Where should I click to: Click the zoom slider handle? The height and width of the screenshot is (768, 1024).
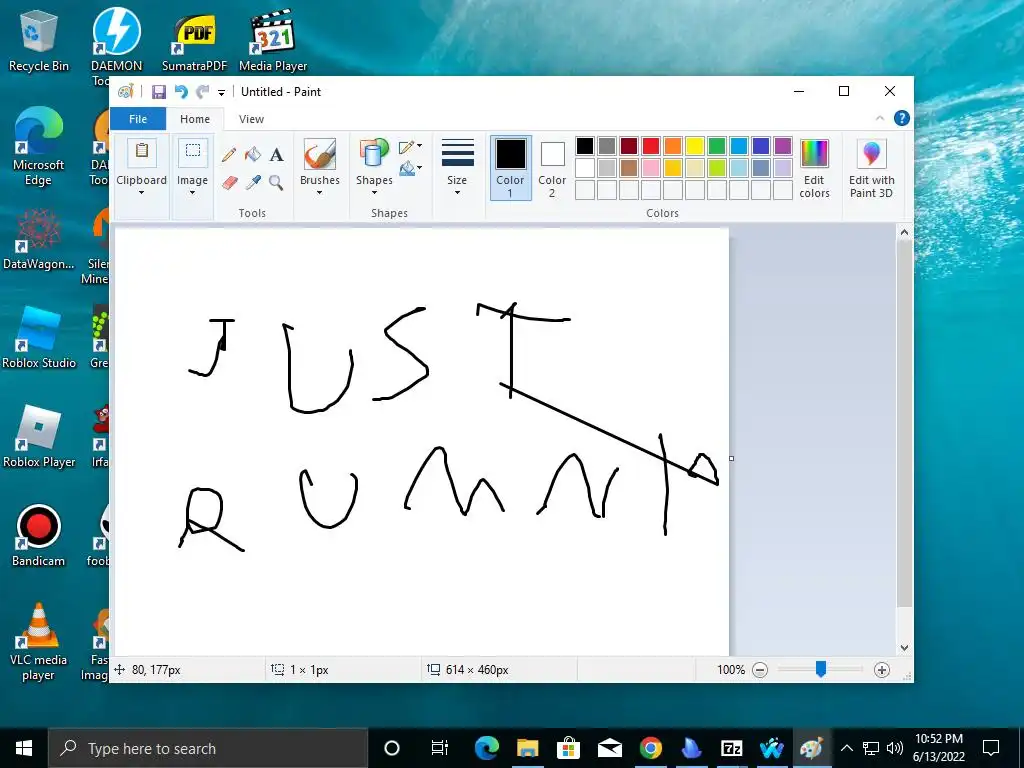point(821,669)
